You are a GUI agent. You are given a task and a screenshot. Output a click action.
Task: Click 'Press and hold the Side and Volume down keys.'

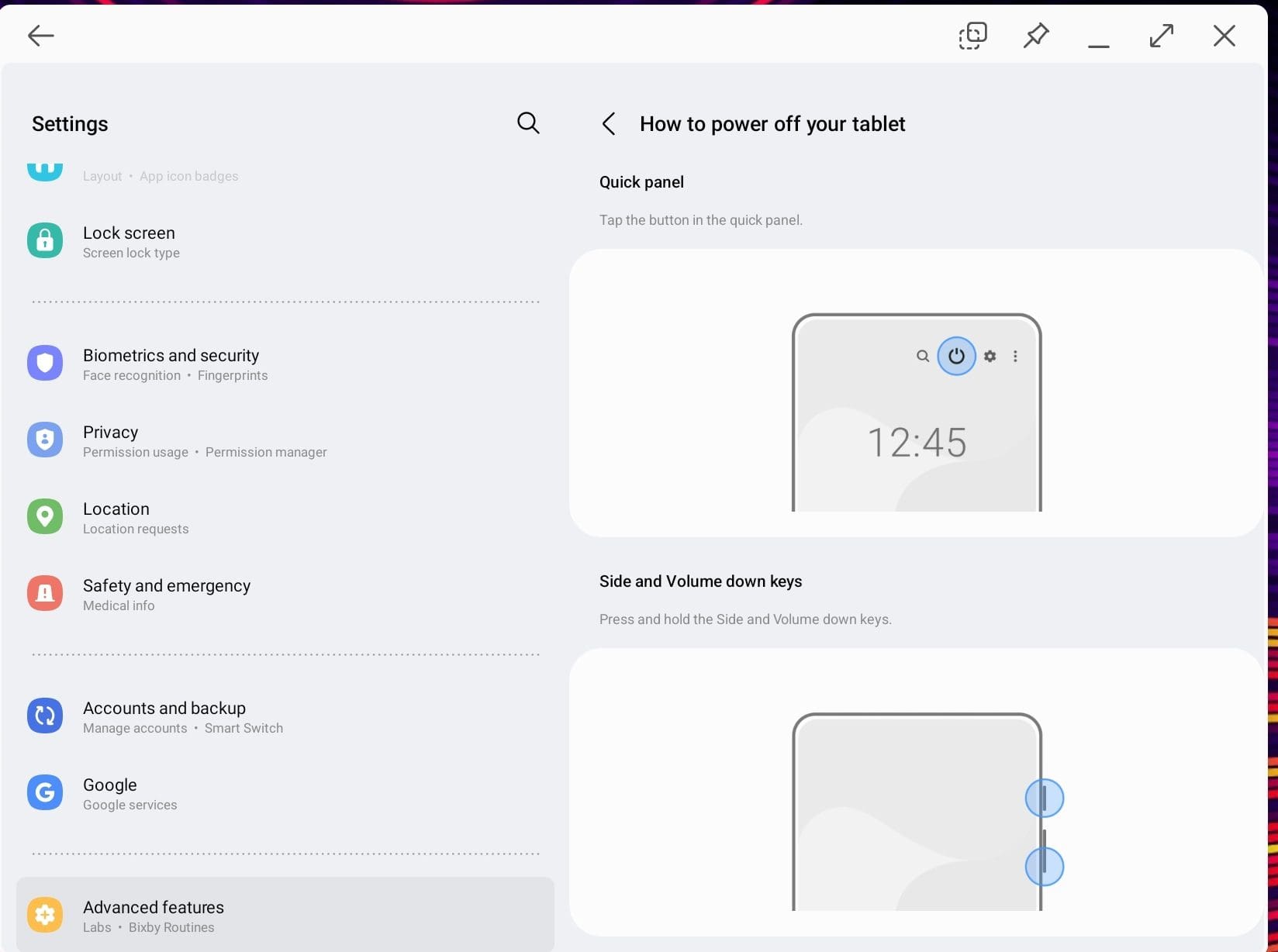(x=745, y=619)
